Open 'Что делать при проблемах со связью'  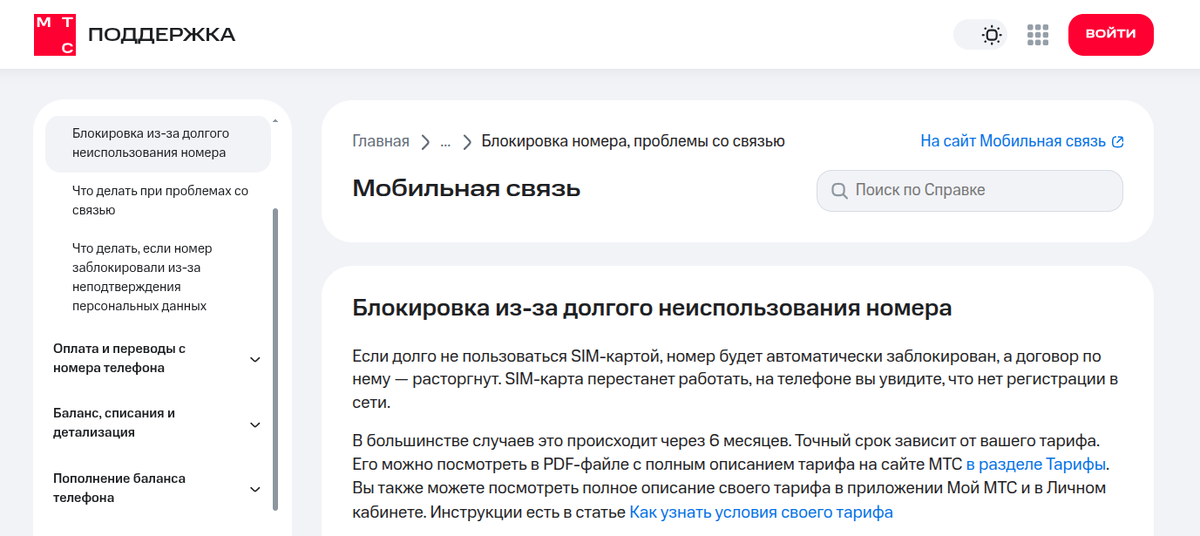click(x=160, y=200)
